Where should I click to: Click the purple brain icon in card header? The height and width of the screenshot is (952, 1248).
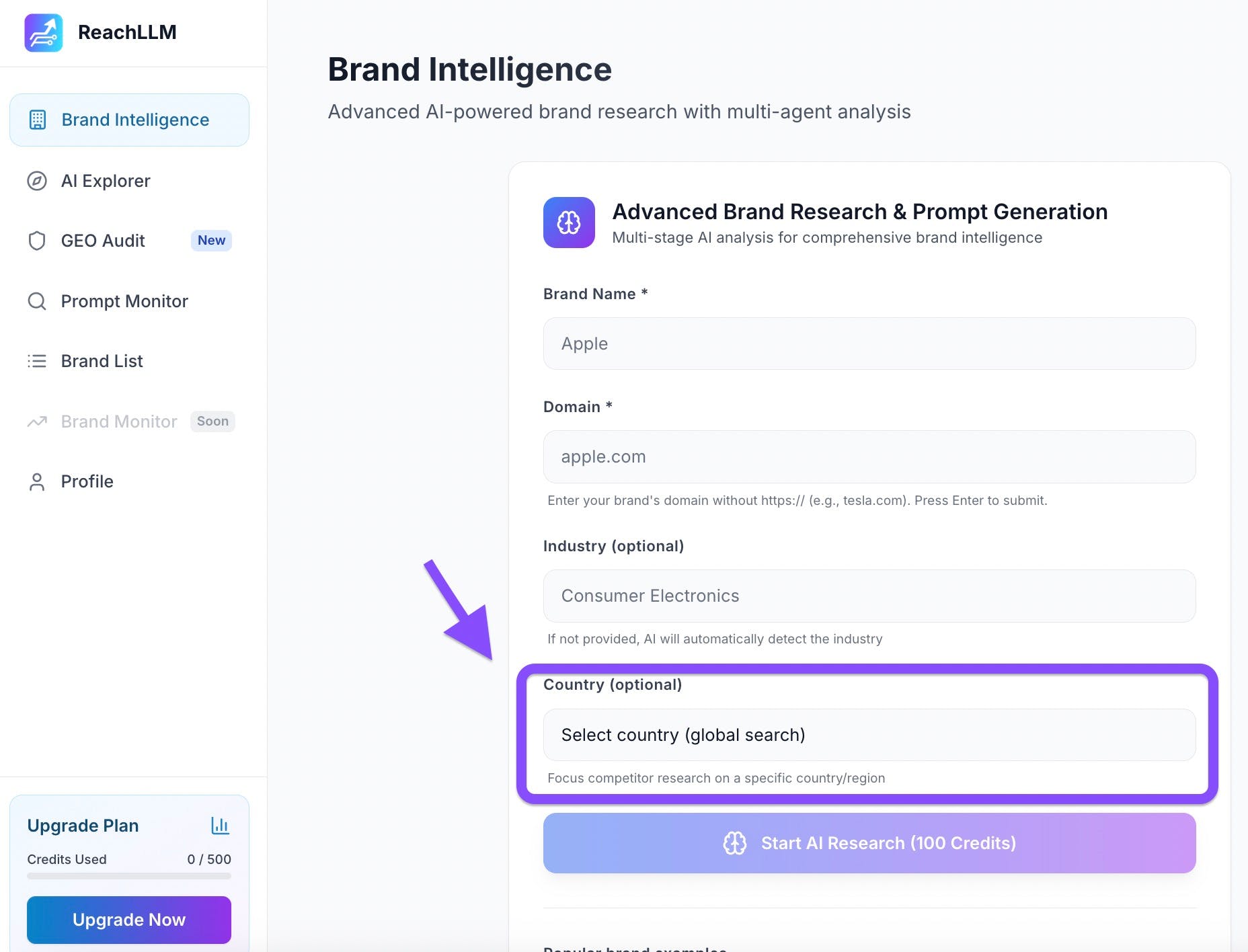[569, 223]
